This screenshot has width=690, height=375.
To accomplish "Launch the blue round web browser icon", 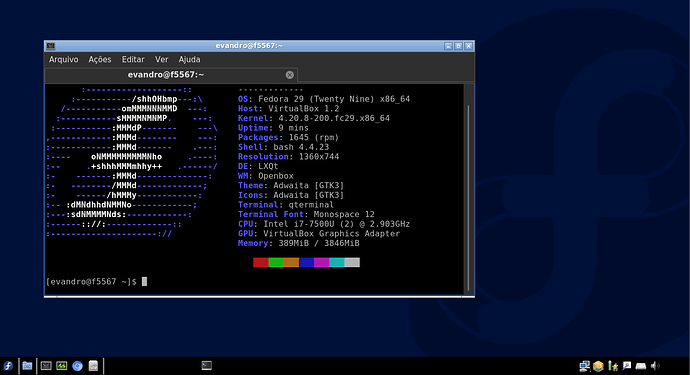I will click(77, 366).
